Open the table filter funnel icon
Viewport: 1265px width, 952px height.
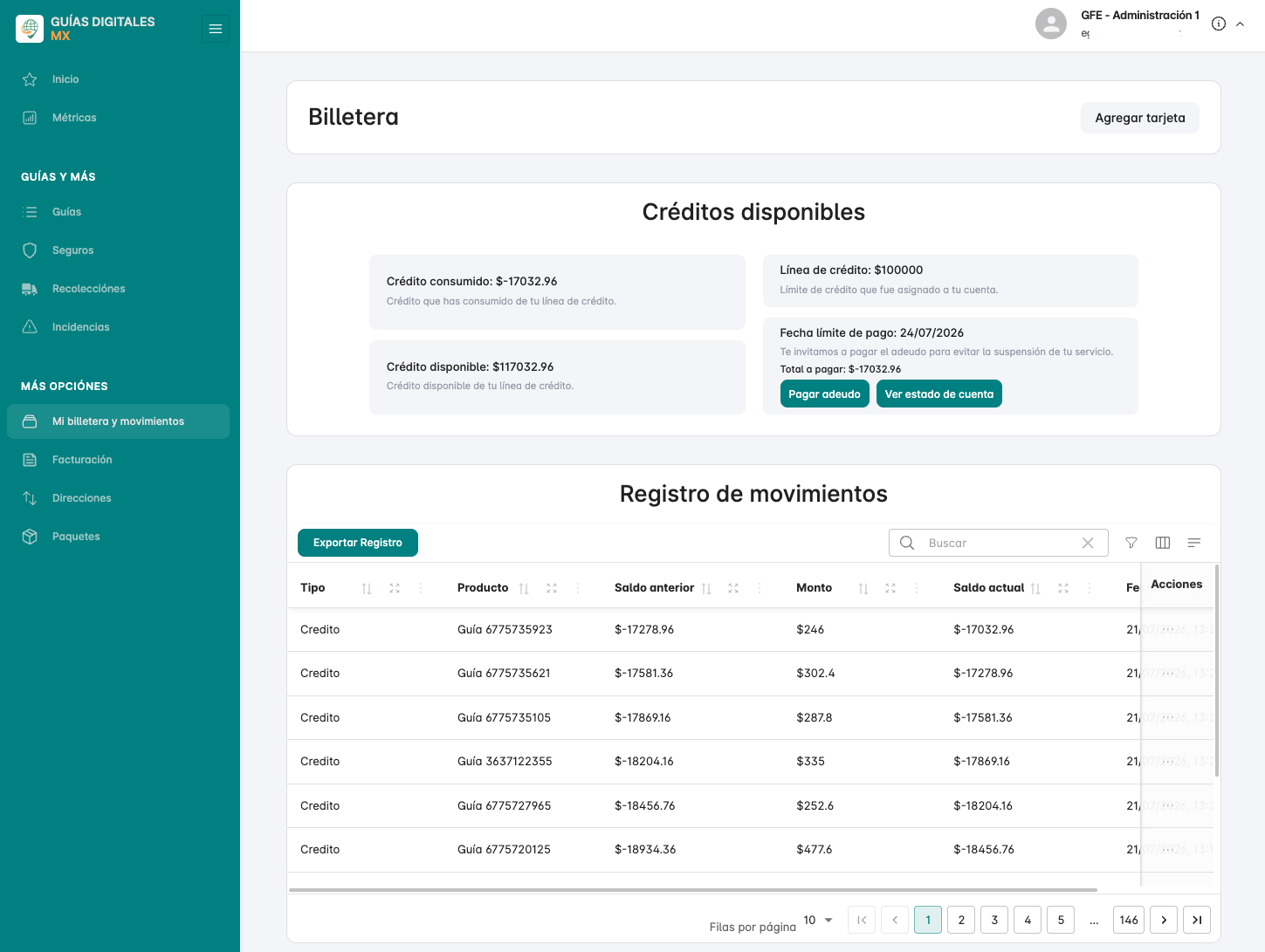click(1131, 543)
